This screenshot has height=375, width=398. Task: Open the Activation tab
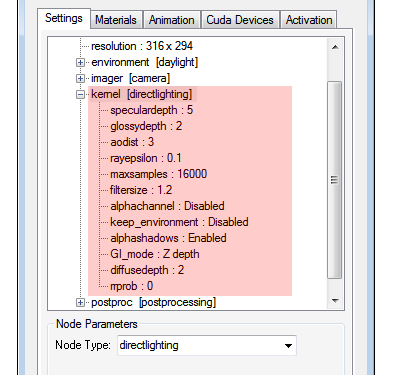point(309,20)
